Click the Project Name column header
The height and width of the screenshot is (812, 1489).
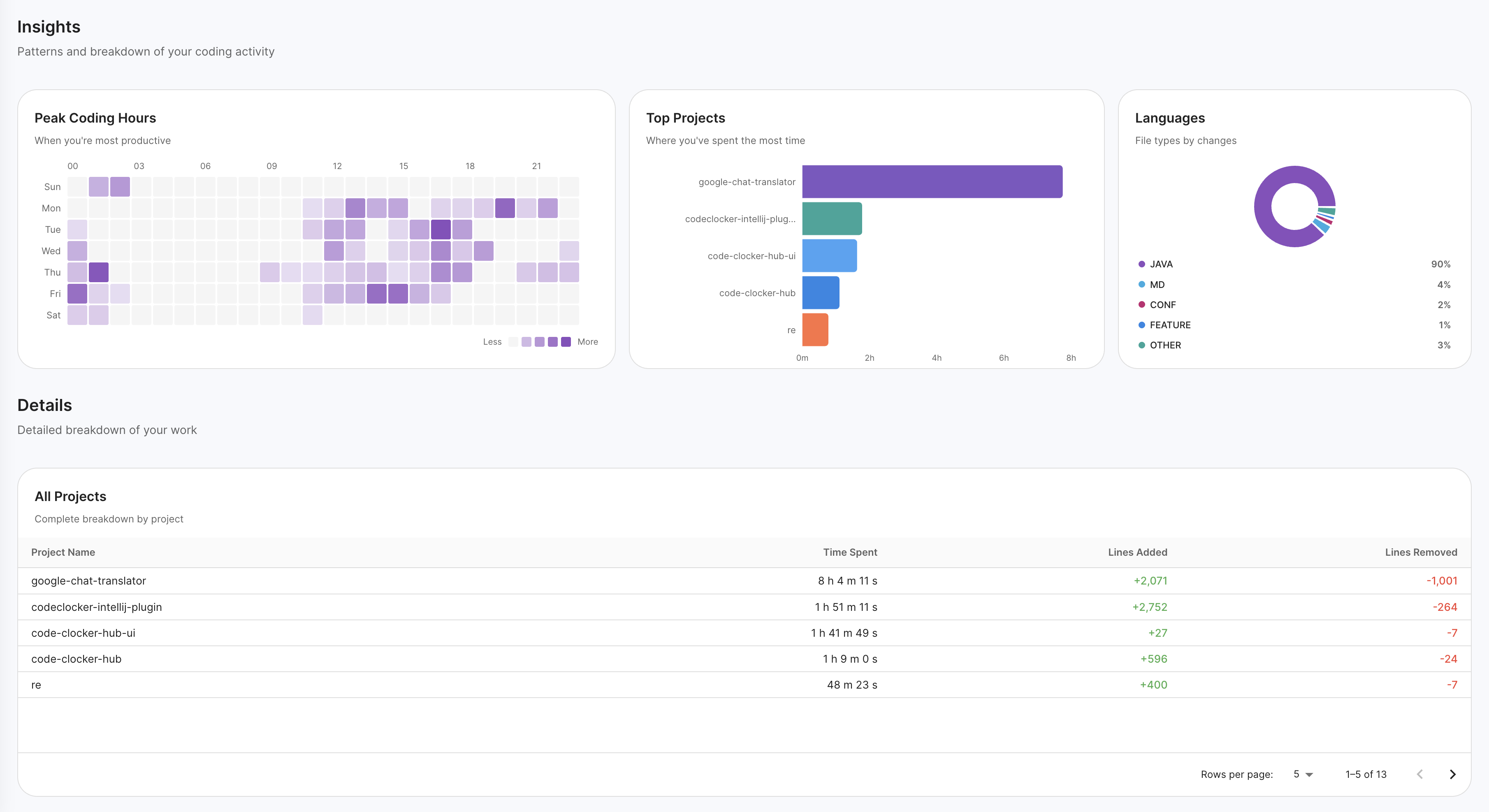64,552
